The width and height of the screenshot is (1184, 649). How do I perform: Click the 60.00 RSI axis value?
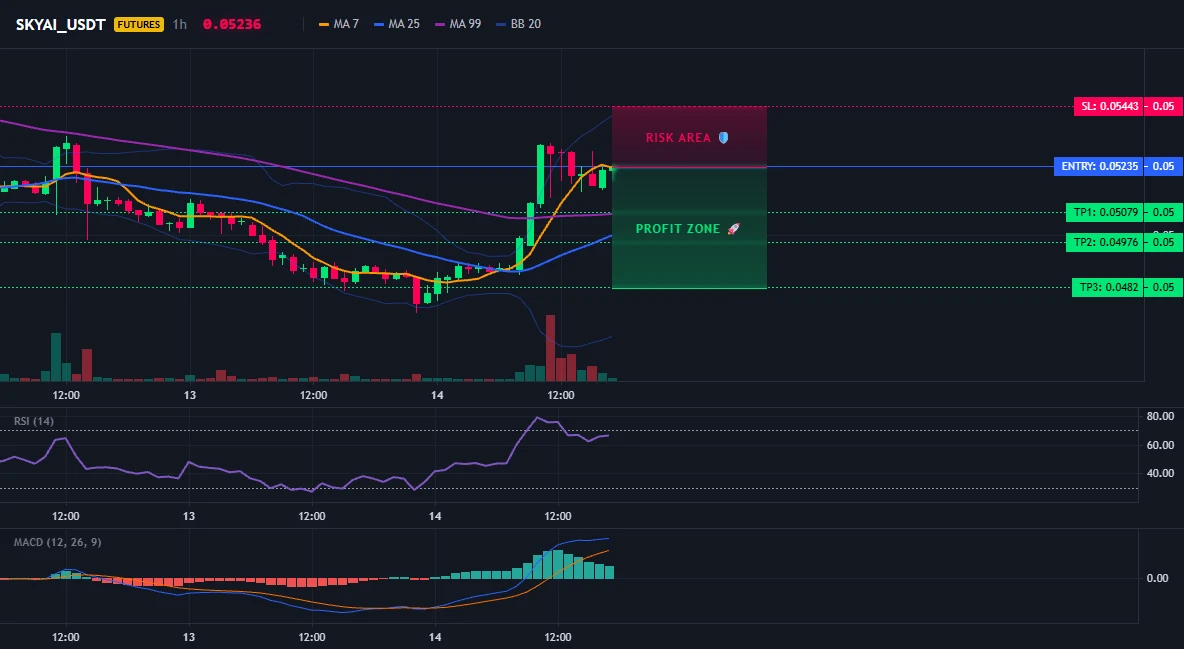coord(1160,445)
